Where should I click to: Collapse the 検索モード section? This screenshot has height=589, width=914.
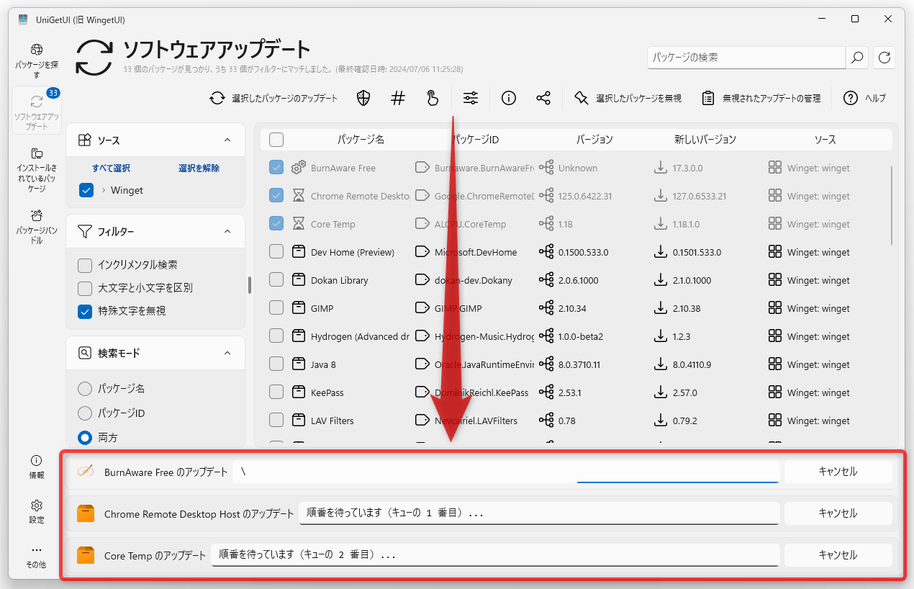click(x=227, y=353)
